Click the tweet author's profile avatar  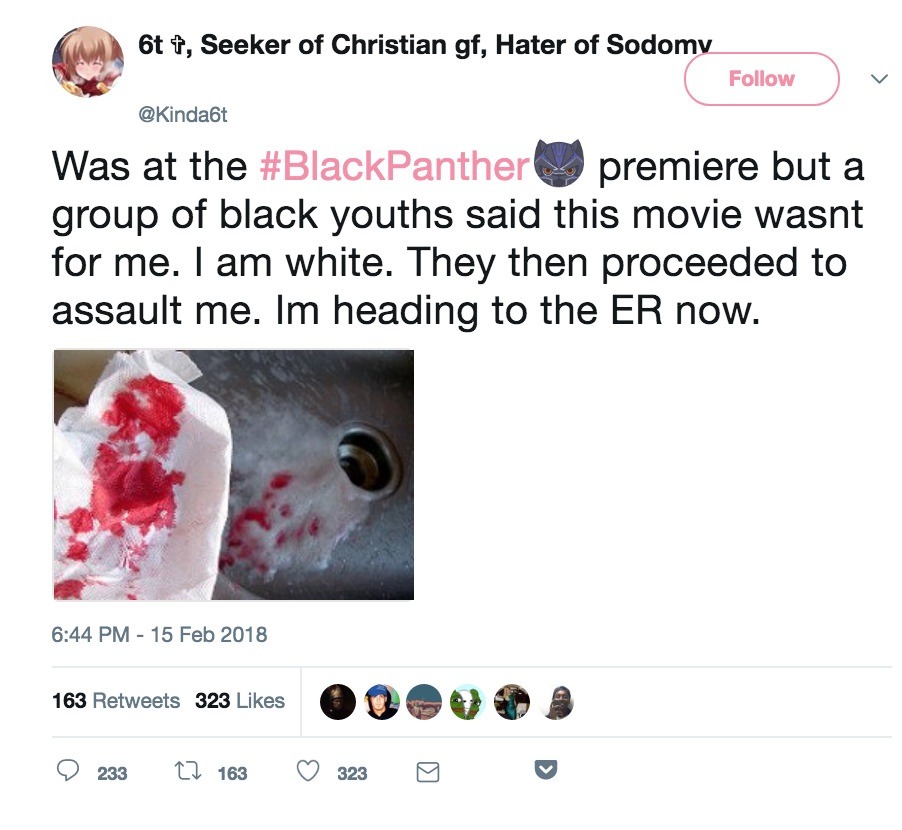tap(88, 63)
